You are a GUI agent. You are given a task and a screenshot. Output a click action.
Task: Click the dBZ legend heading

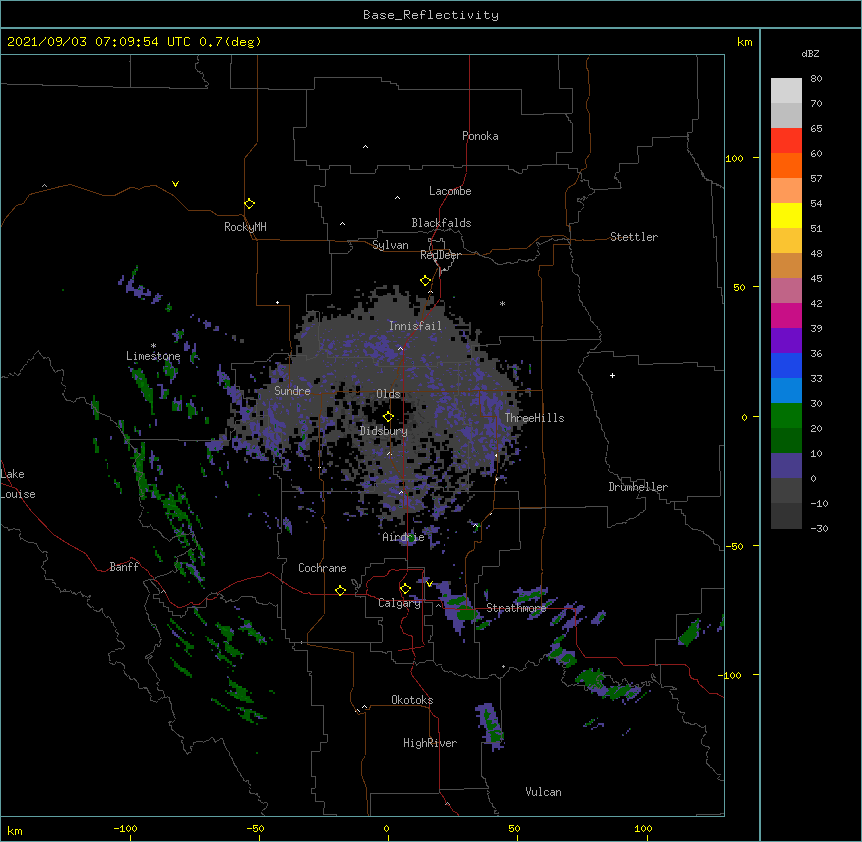click(810, 53)
